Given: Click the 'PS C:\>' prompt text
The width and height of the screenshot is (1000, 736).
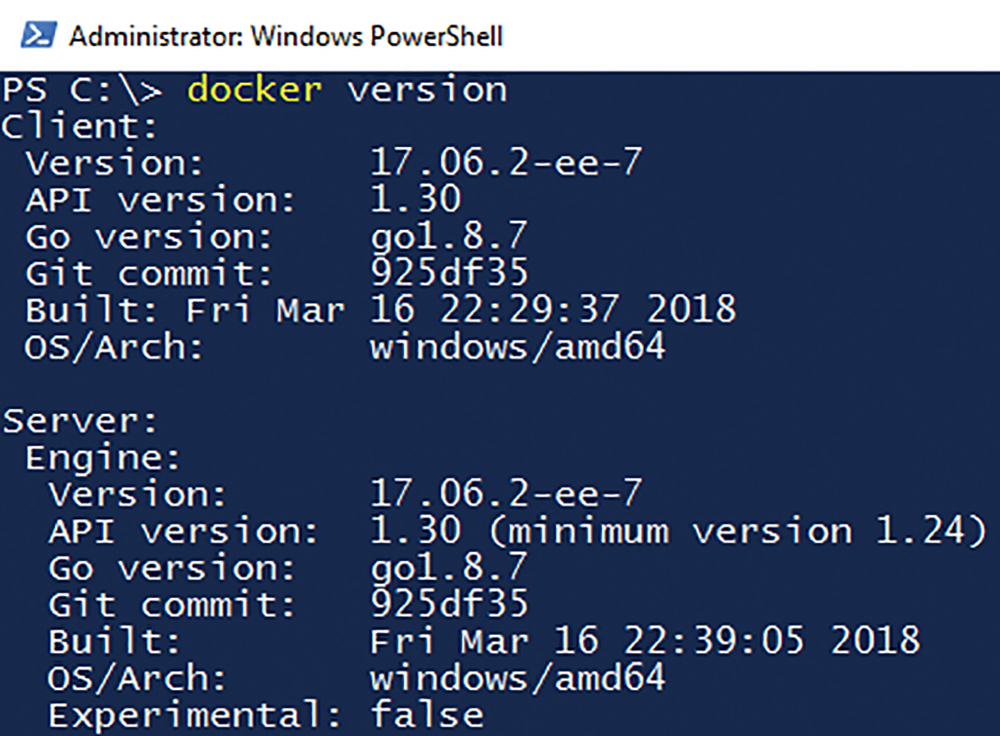Looking at the screenshot, I should point(82,90).
